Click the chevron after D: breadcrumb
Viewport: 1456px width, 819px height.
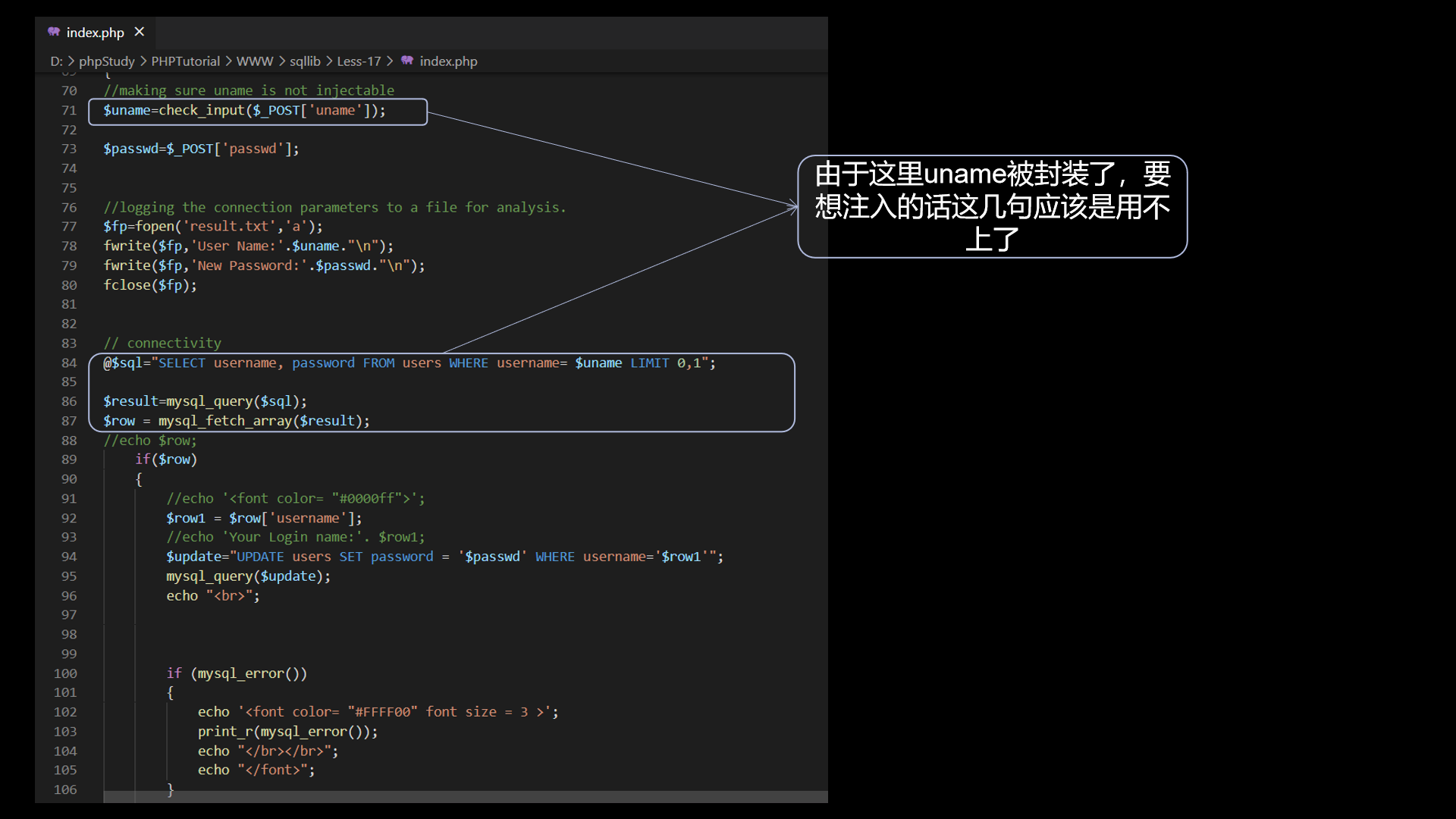pos(71,61)
